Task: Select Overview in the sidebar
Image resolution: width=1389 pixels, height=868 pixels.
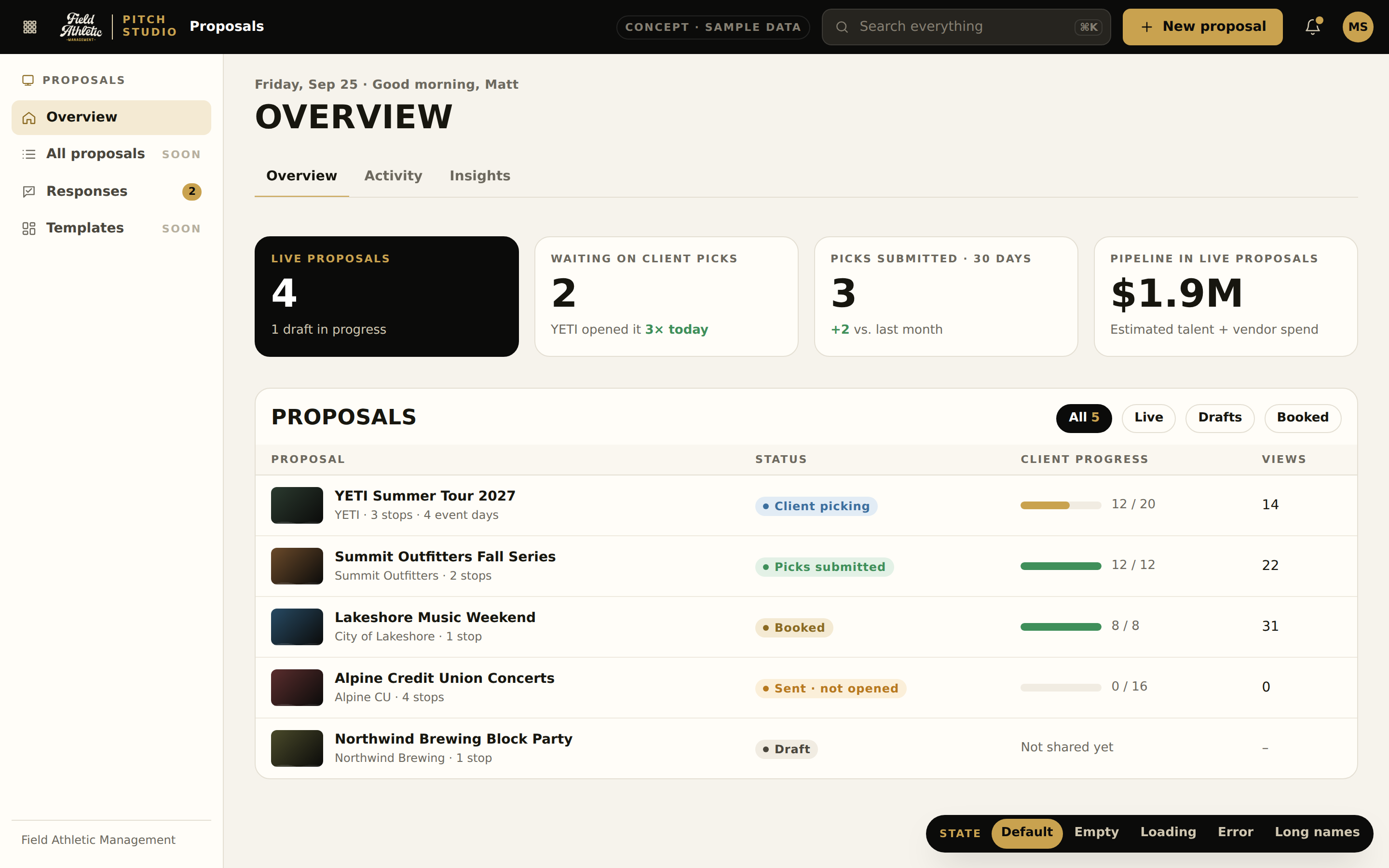Action: (111, 118)
